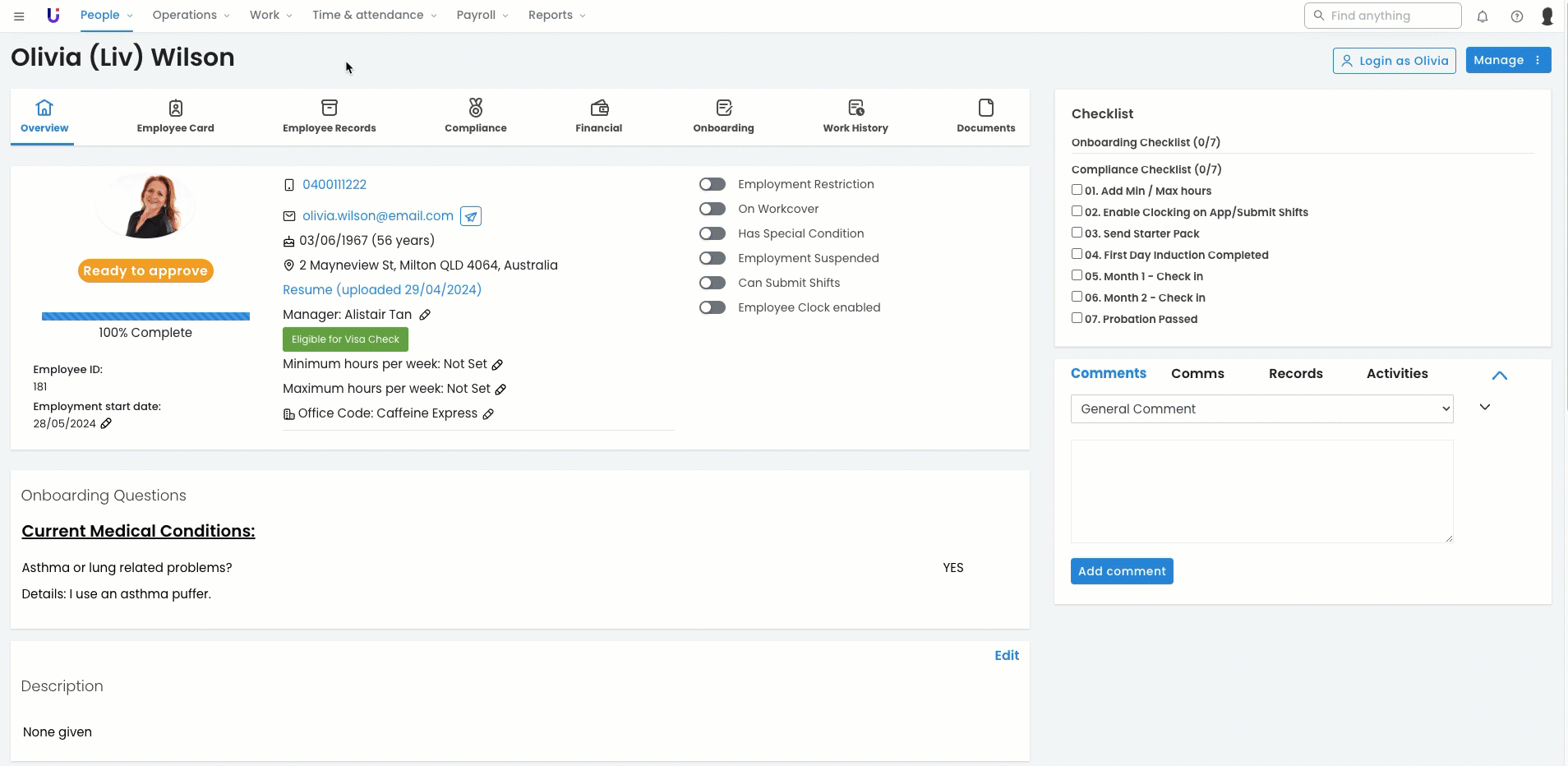
Task: Expand the Payroll menu
Action: point(482,15)
